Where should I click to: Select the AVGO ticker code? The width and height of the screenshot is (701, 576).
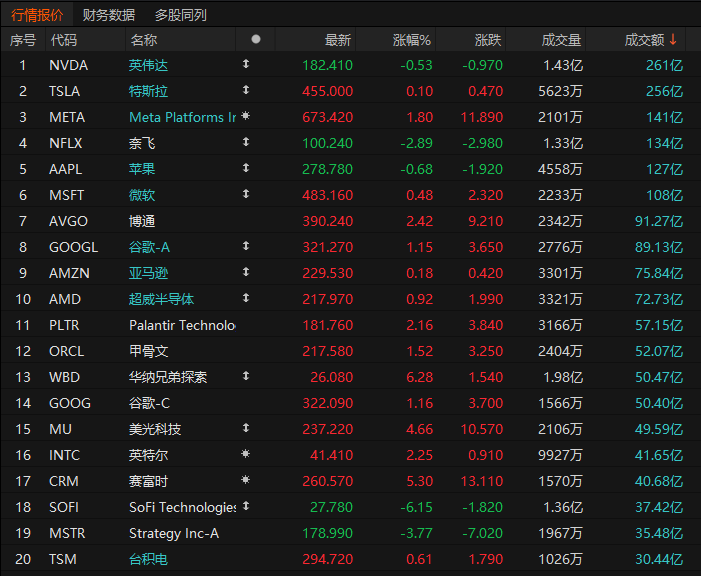[x=68, y=221]
